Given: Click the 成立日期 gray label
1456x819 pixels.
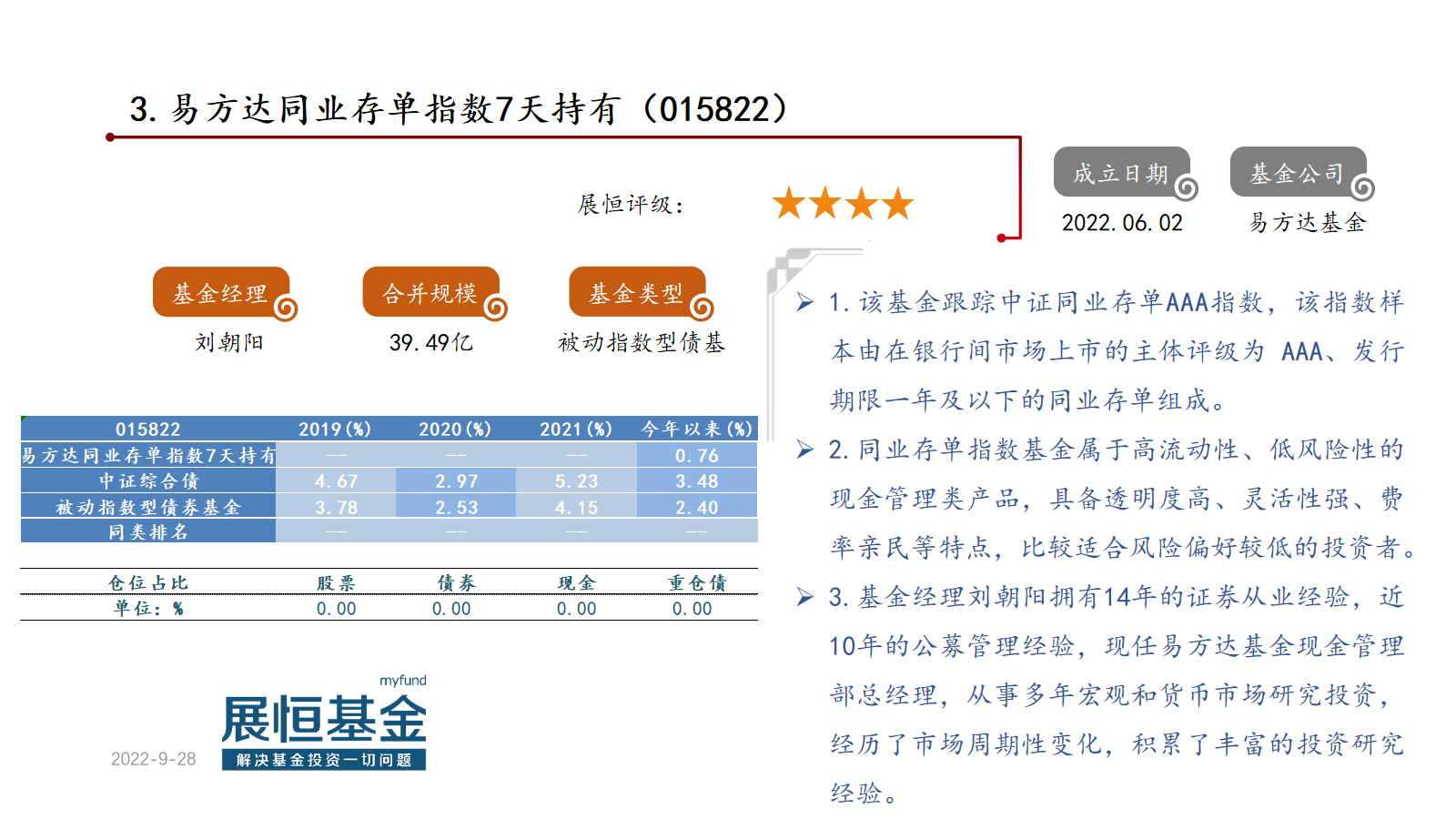Looking at the screenshot, I should (x=1122, y=172).
